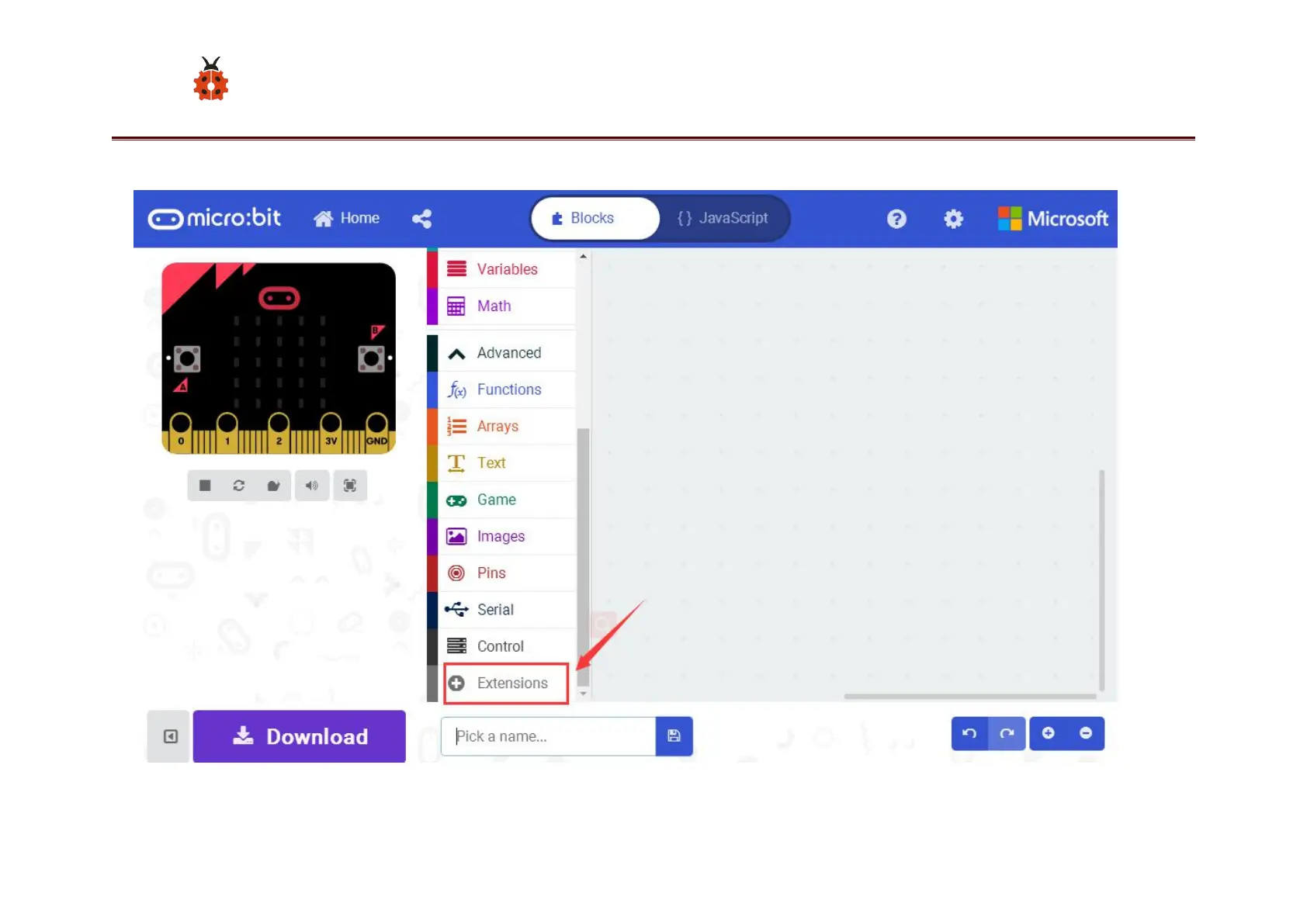Image resolution: width=1307 pixels, height=924 pixels.
Task: Click the toolbox vertical scrollbar
Action: click(584, 556)
